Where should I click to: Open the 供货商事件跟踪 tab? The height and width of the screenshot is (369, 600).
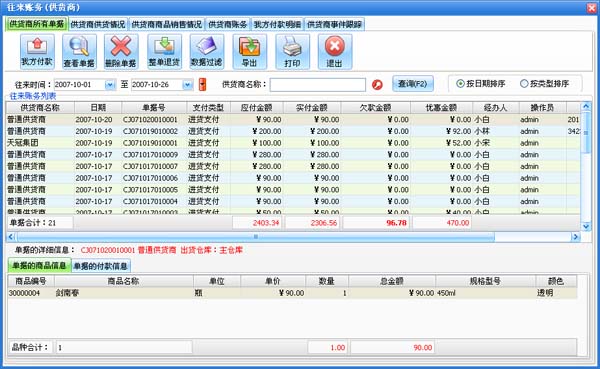coord(334,24)
